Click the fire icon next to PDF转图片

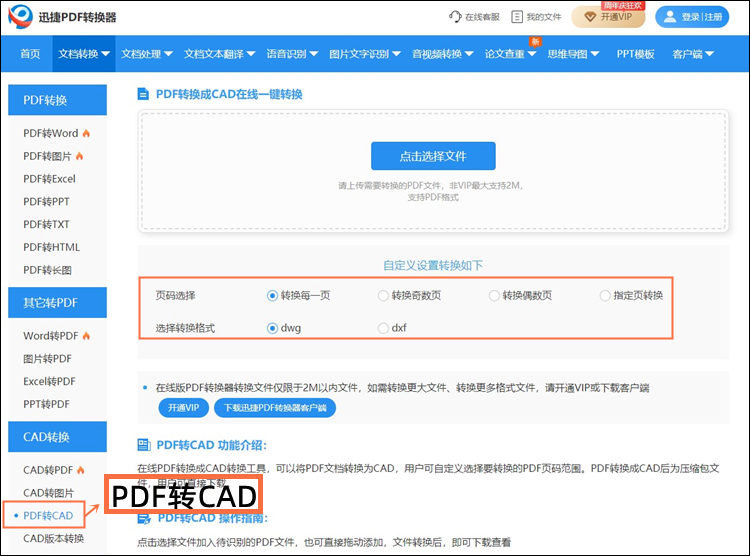[x=79, y=156]
